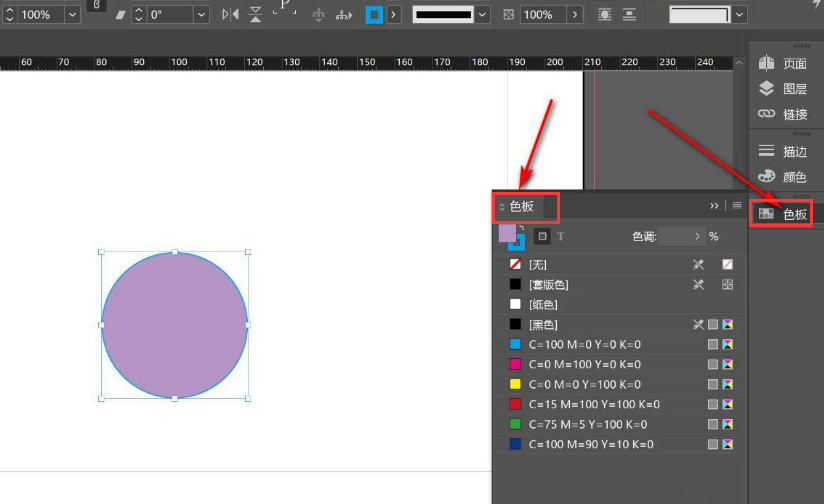
Task: Click the flip vertical icon in toolbar
Action: [x=256, y=15]
